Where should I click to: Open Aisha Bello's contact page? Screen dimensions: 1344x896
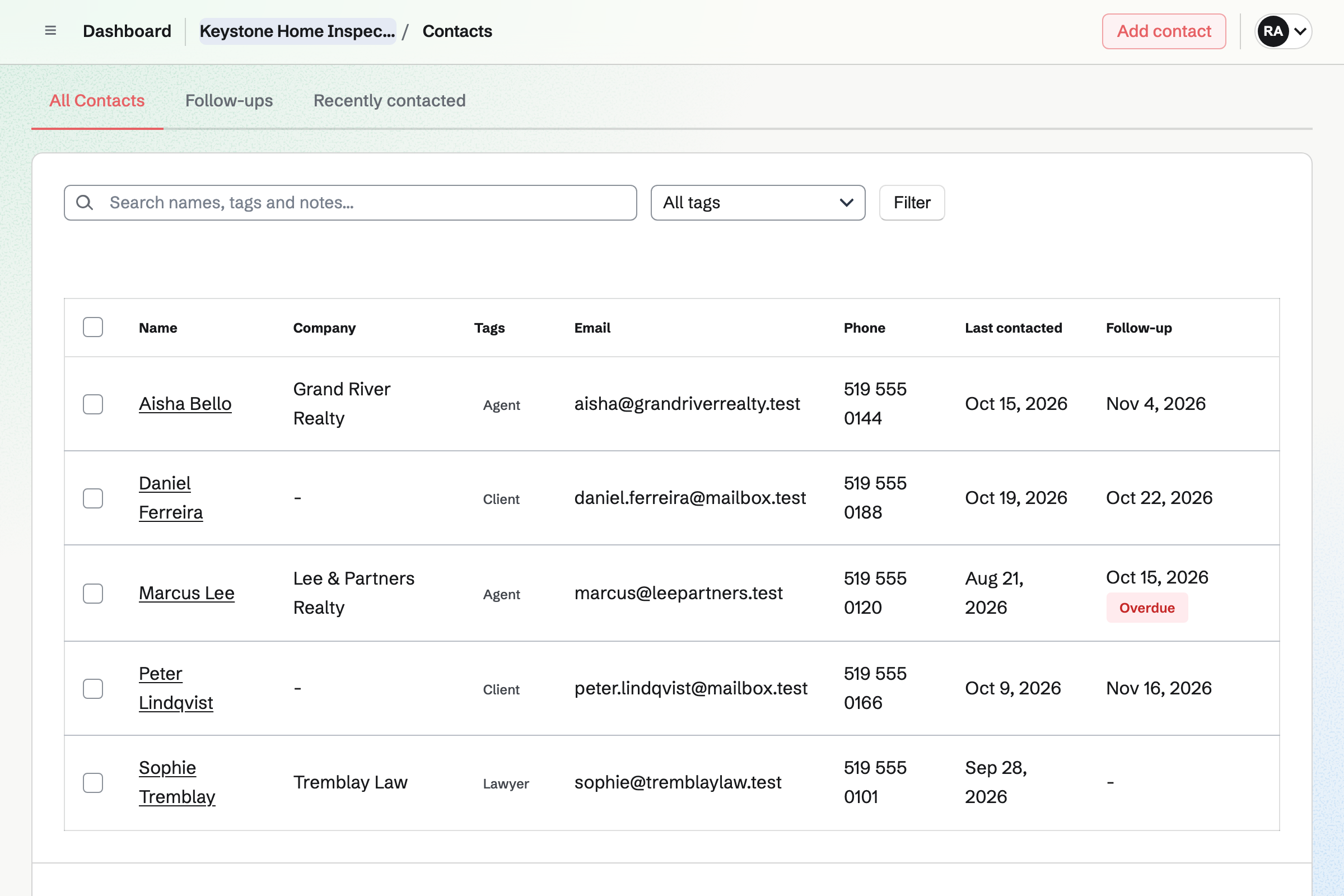[x=185, y=404]
